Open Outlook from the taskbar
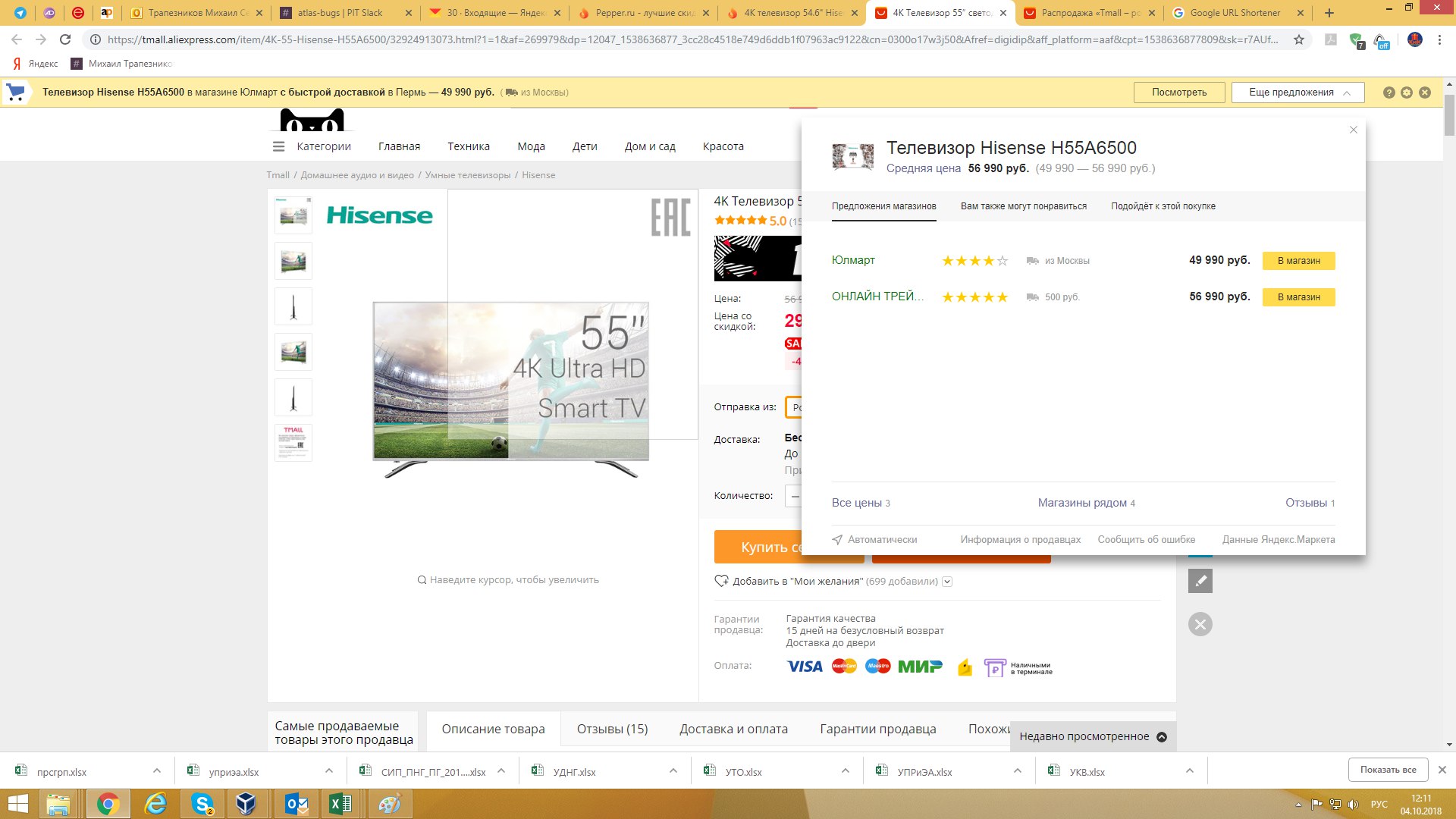 point(297,804)
